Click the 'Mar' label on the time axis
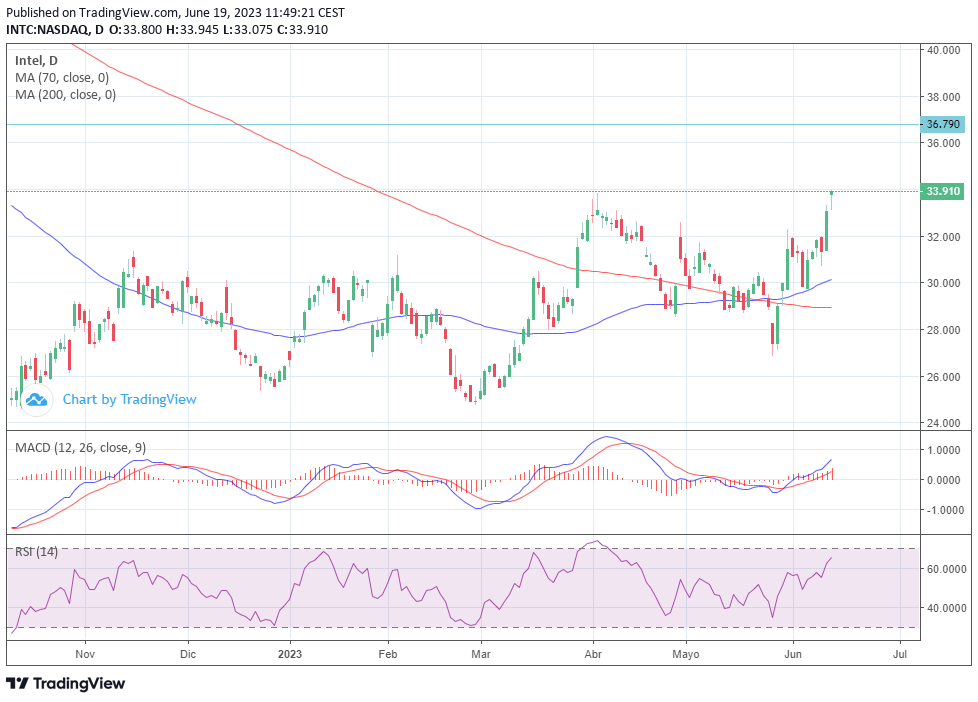This screenshot has width=978, height=702. click(481, 654)
